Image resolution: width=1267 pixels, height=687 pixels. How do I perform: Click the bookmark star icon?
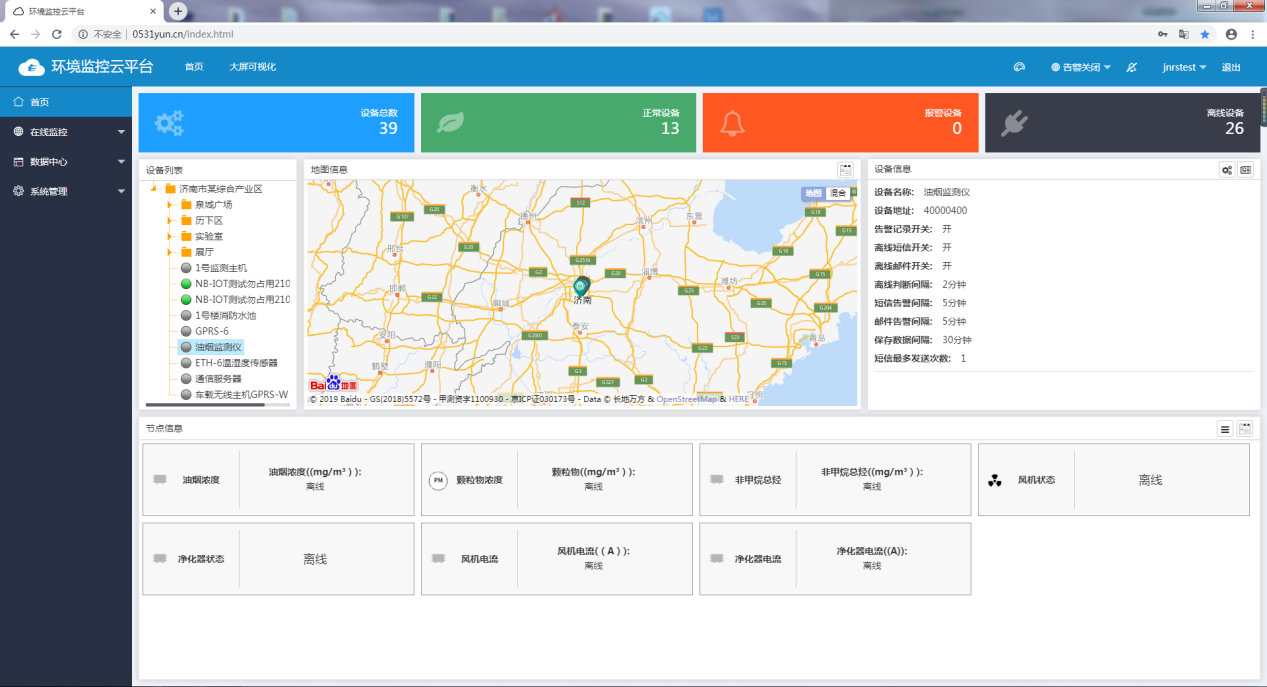click(1205, 34)
